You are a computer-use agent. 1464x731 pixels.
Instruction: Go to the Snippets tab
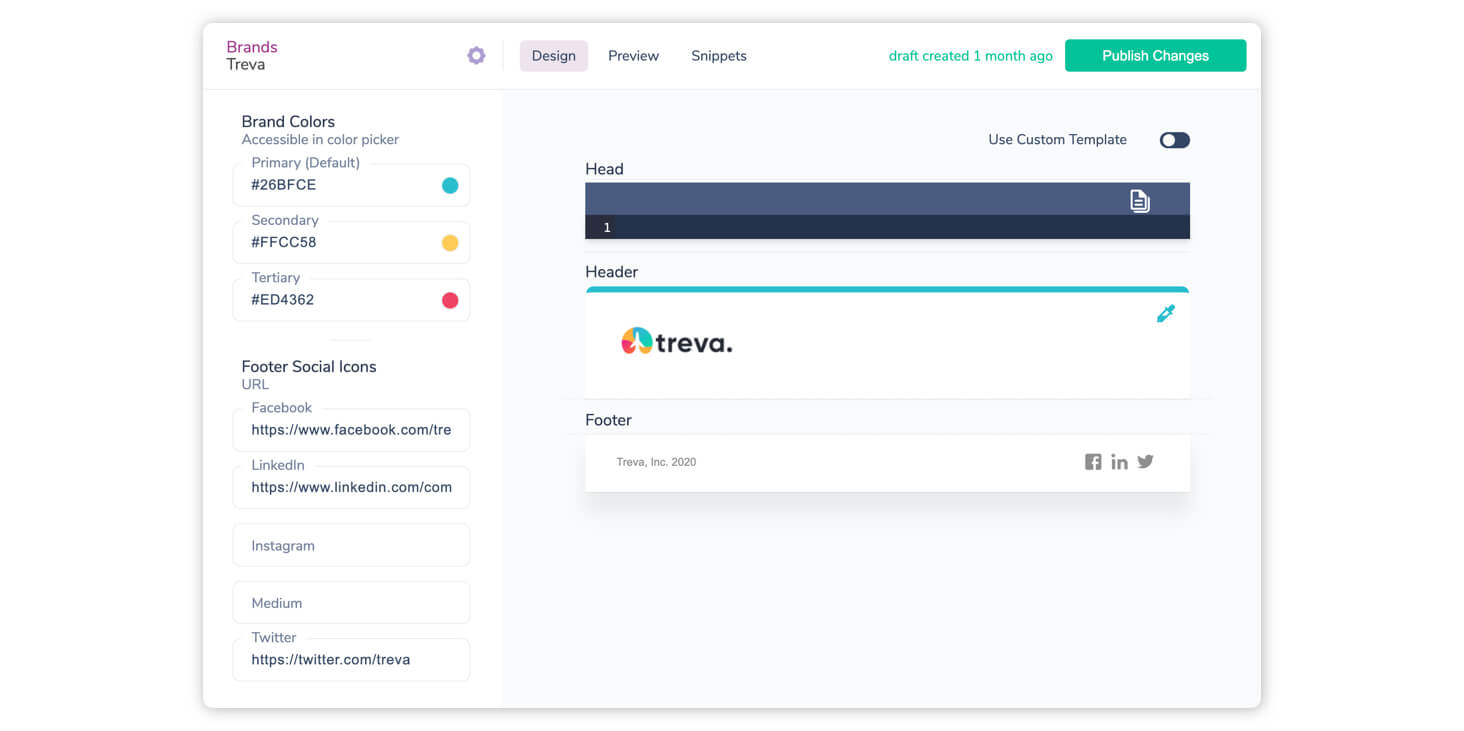pos(718,56)
